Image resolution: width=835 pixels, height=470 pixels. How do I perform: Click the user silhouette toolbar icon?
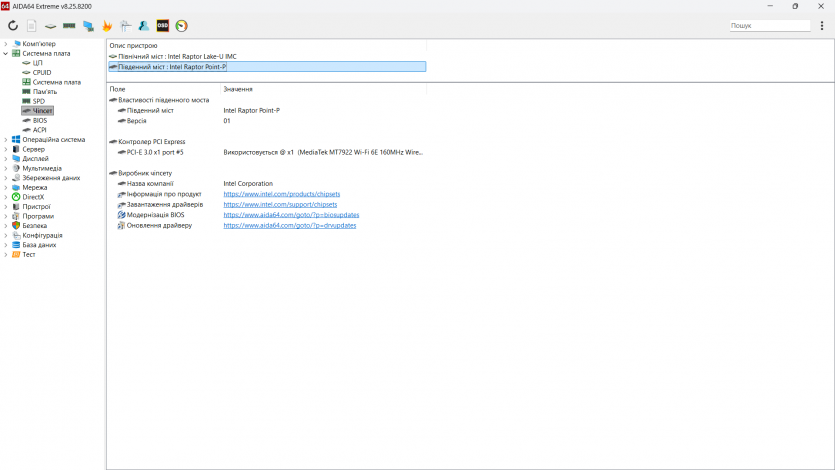pyautogui.click(x=144, y=26)
